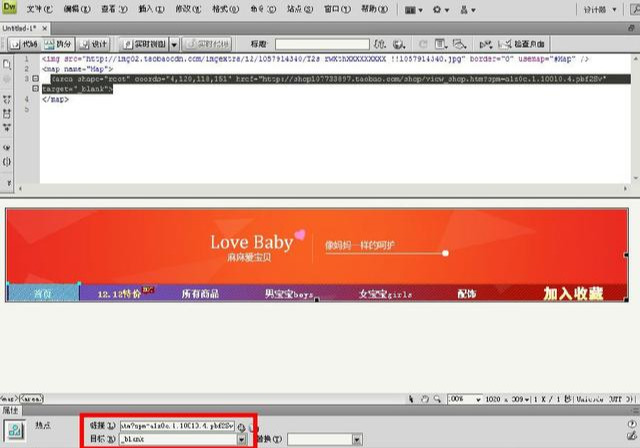Open the 站点 (Site) menu
640x448 pixels.
(x=300, y=9)
